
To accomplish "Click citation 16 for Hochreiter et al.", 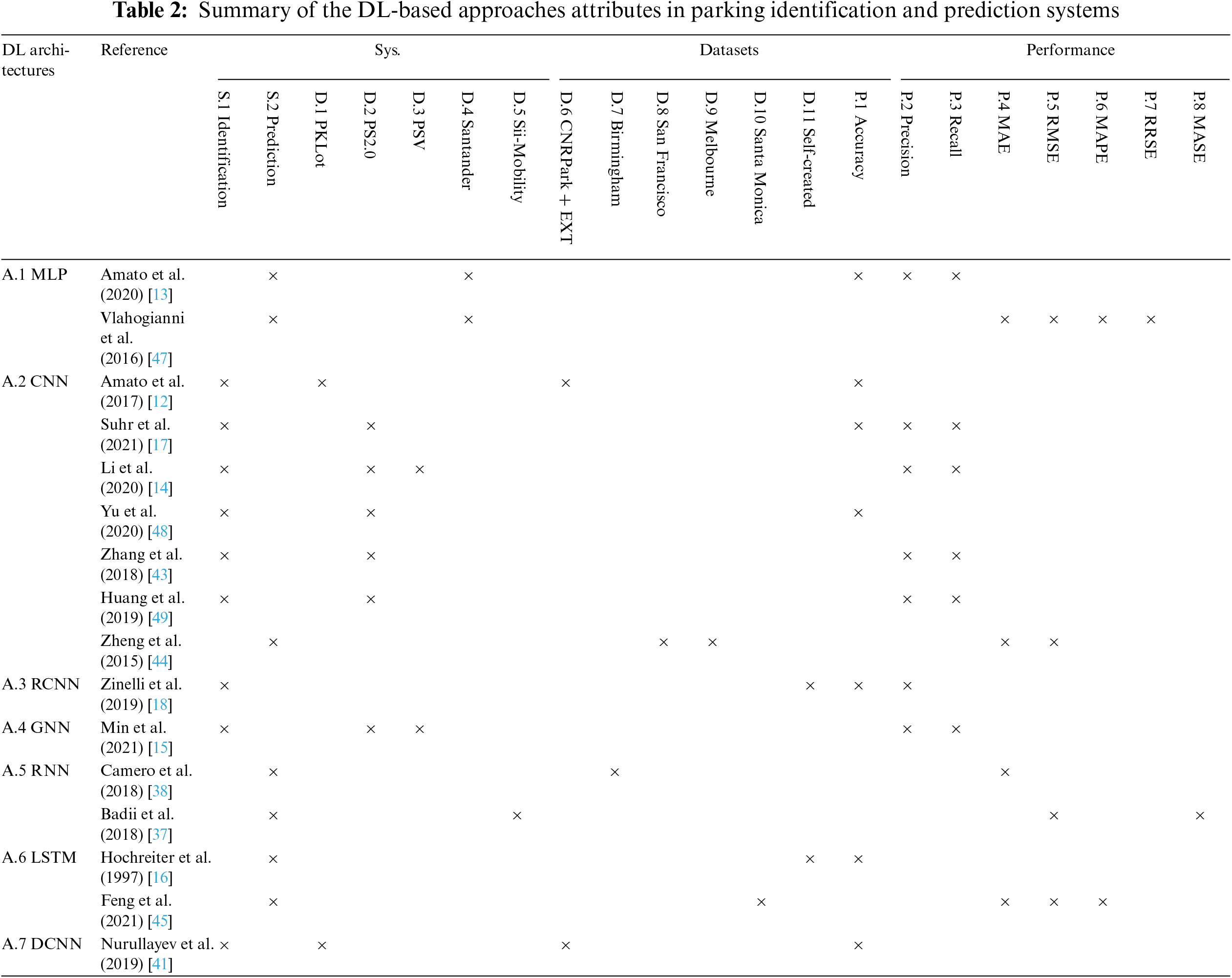I will click(160, 877).
